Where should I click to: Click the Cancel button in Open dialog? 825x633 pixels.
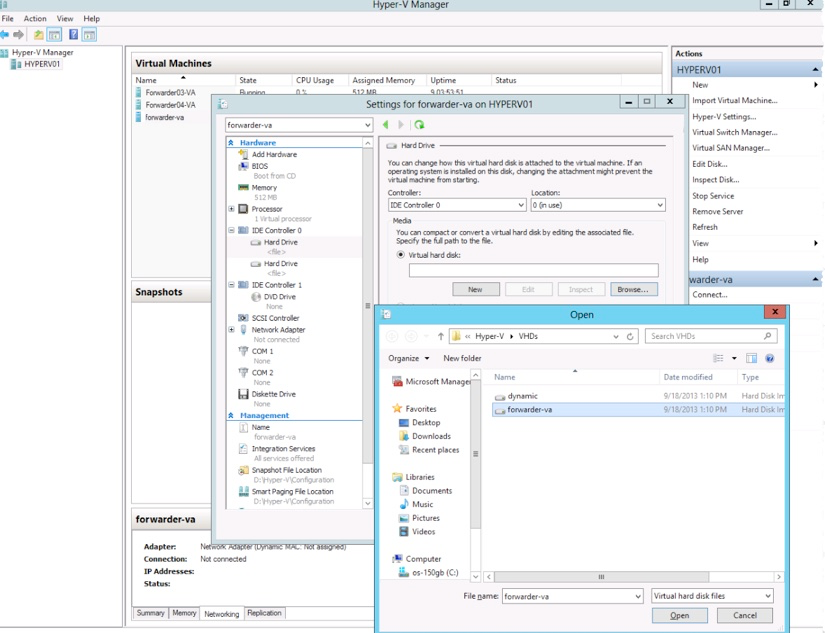pyautogui.click(x=744, y=615)
